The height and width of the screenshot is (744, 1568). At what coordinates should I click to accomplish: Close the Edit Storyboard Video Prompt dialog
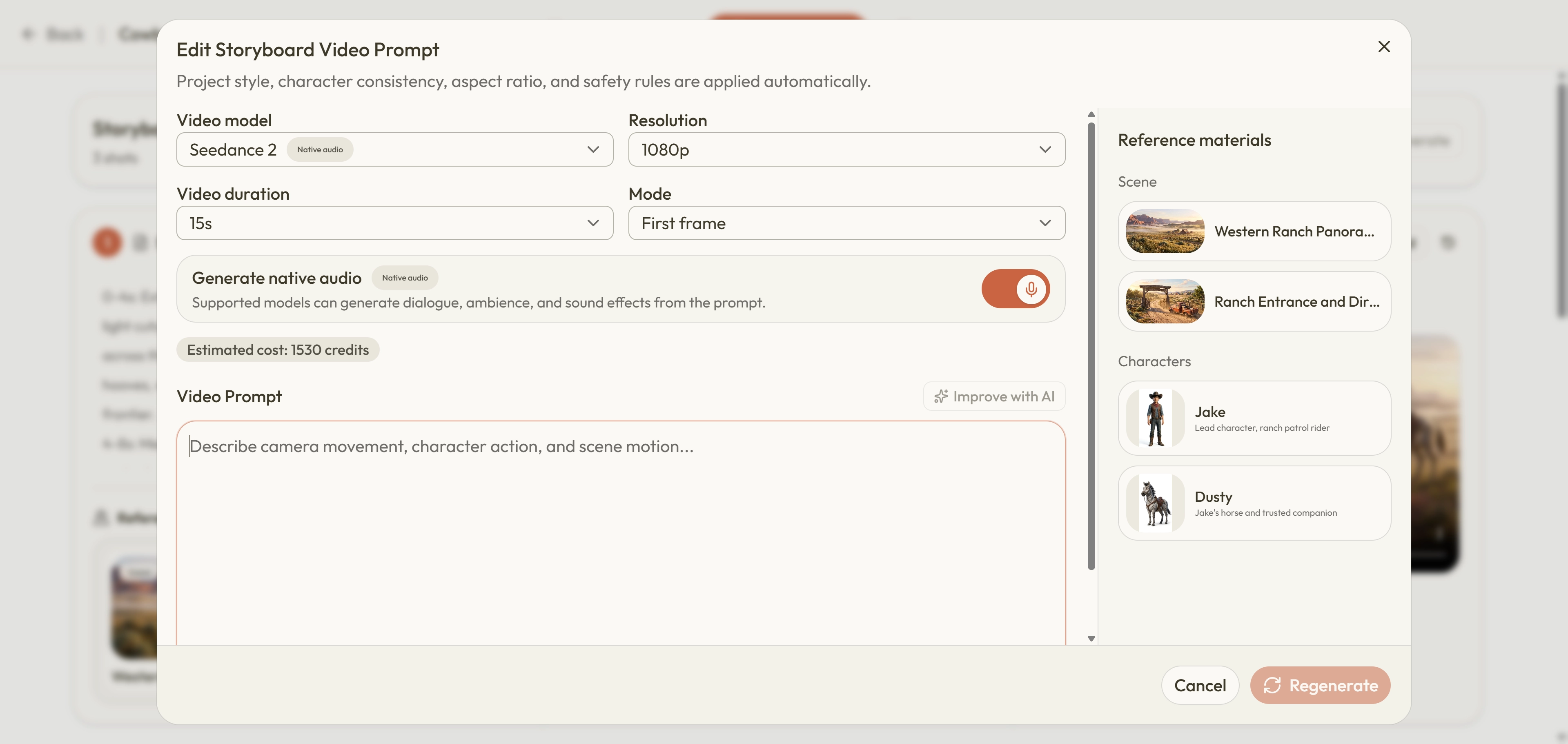click(x=1383, y=47)
